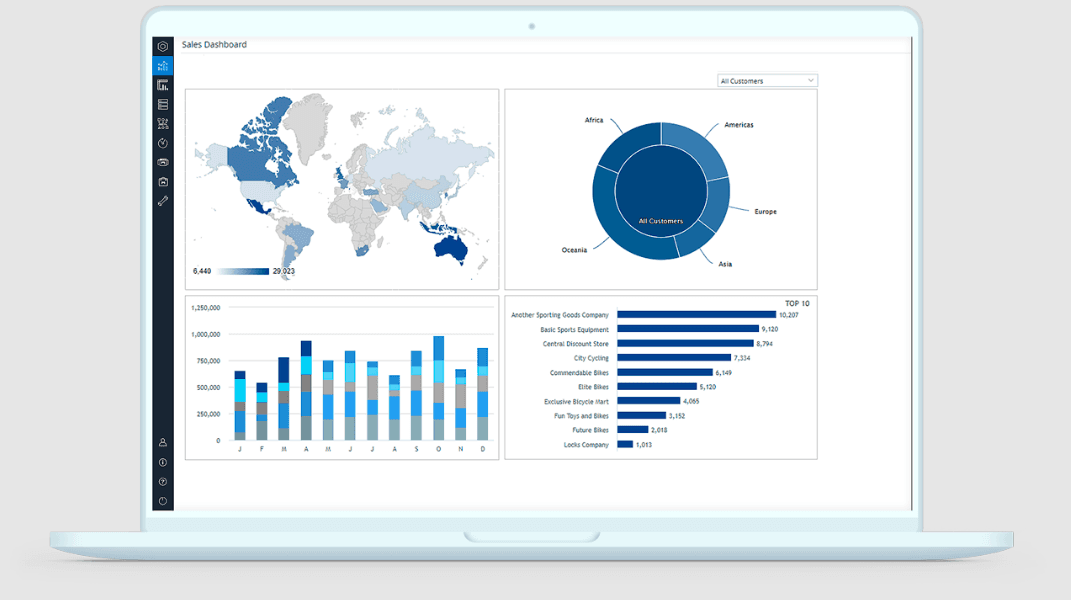
Task: Click legend minimum value 6,440
Action: pos(202,271)
